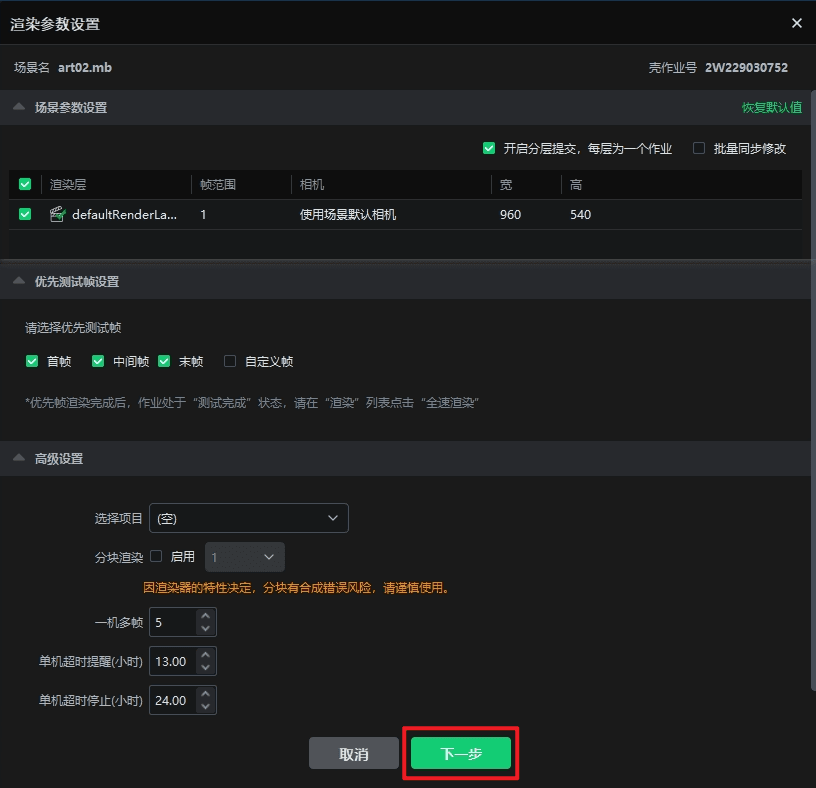The image size is (816, 788).
Task: Disable the 开启分层提交 checkbox
Action: pos(489,148)
